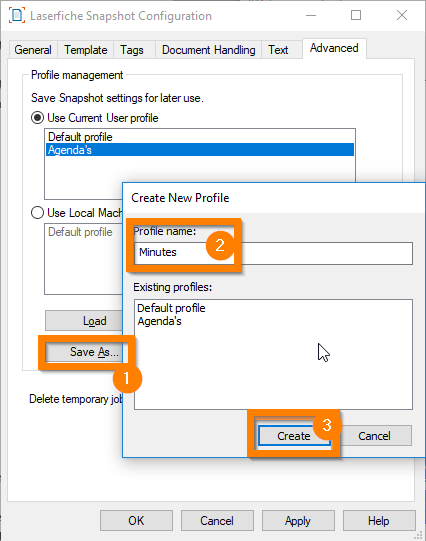Screen dimensions: 426x541
Task: Select Default profile in Local Machine list
Action: point(84,232)
